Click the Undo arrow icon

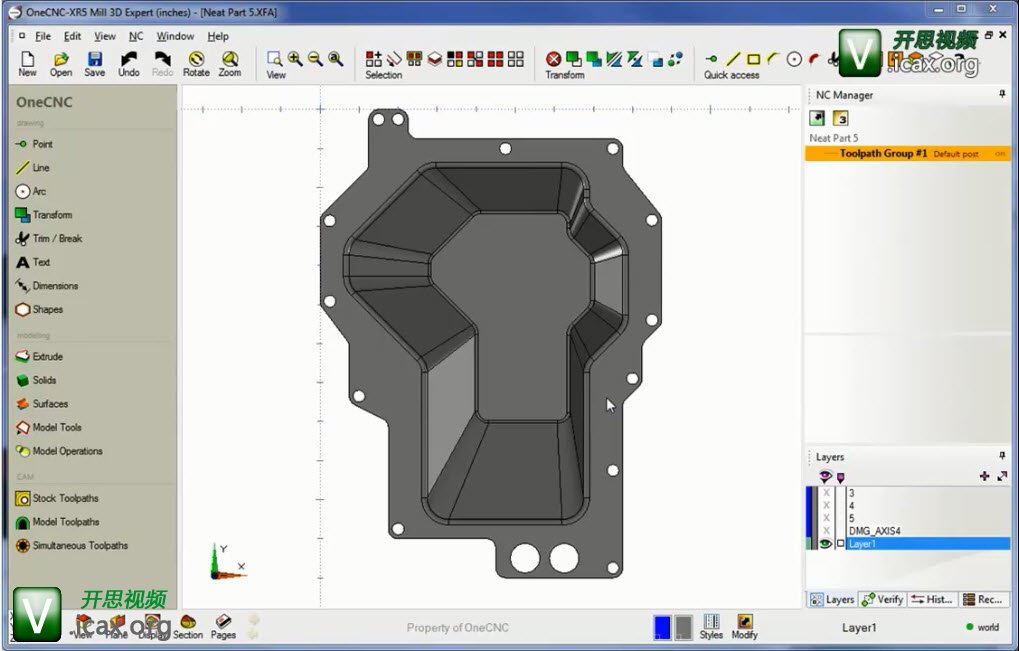coord(129,64)
